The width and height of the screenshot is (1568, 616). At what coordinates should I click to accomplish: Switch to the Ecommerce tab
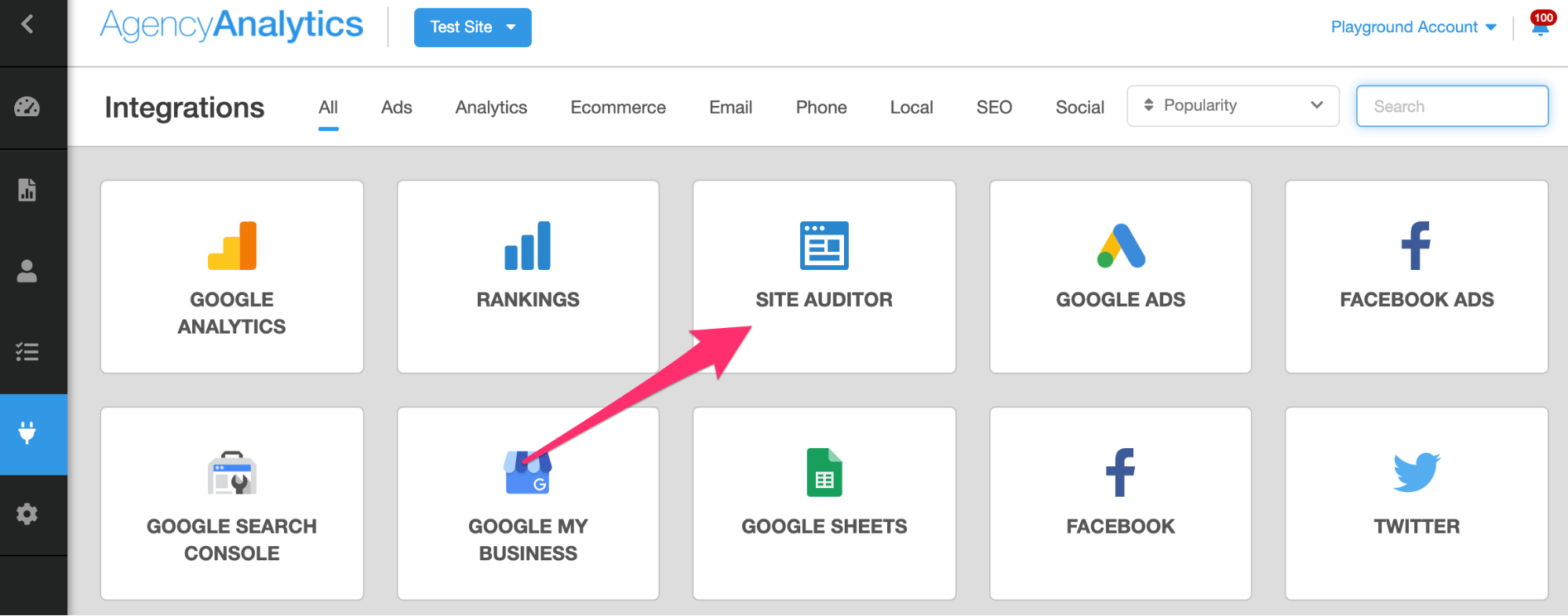[x=618, y=108]
